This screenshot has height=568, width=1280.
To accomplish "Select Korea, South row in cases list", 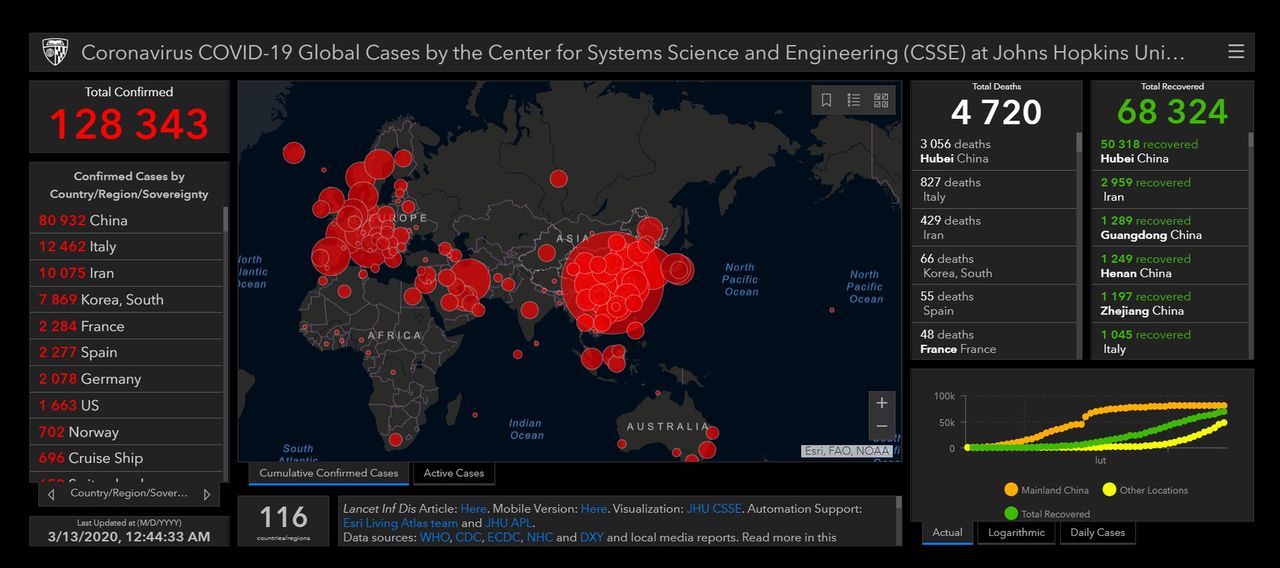I will [x=126, y=299].
